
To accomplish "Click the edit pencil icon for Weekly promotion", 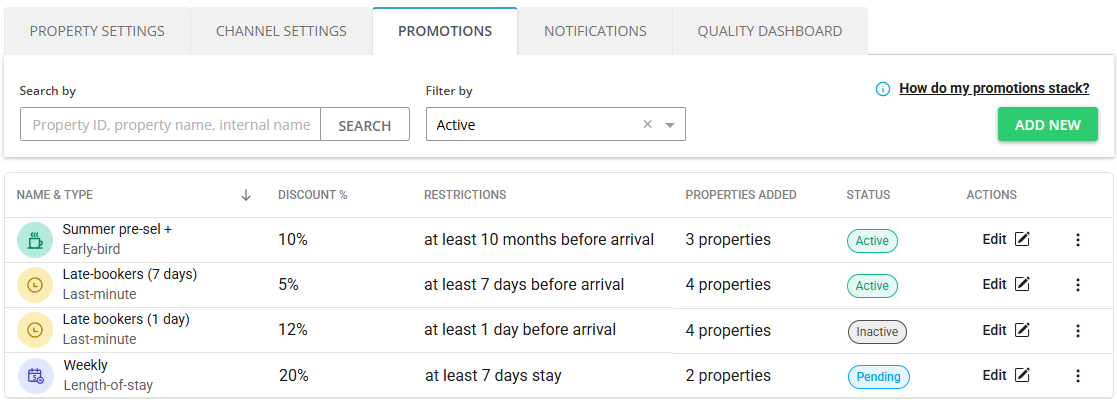I will (x=1022, y=375).
